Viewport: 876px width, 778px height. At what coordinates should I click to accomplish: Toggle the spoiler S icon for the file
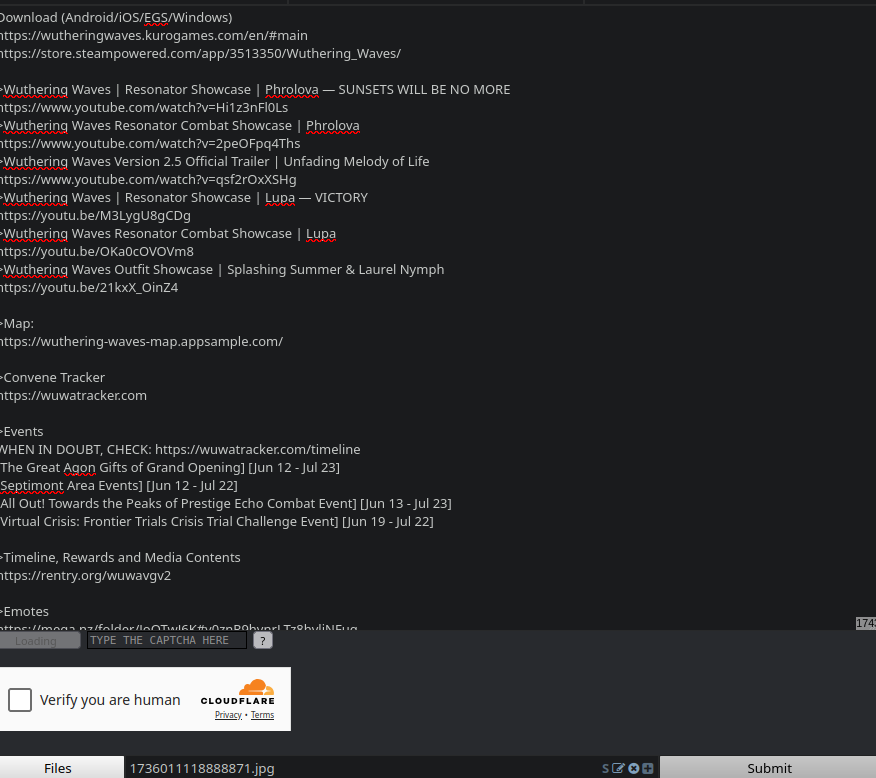click(x=606, y=769)
